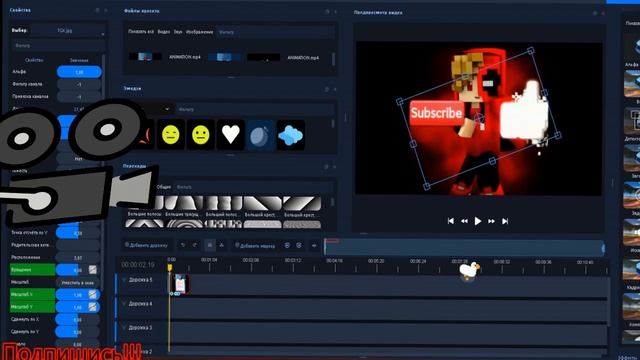The height and width of the screenshot is (360, 640).
Task: Expand the Дорожка 4 track menu
Action: coord(124,304)
